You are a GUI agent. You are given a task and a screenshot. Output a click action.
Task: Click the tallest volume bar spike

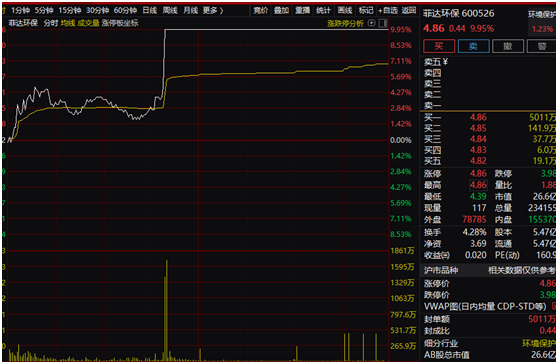tap(167, 310)
